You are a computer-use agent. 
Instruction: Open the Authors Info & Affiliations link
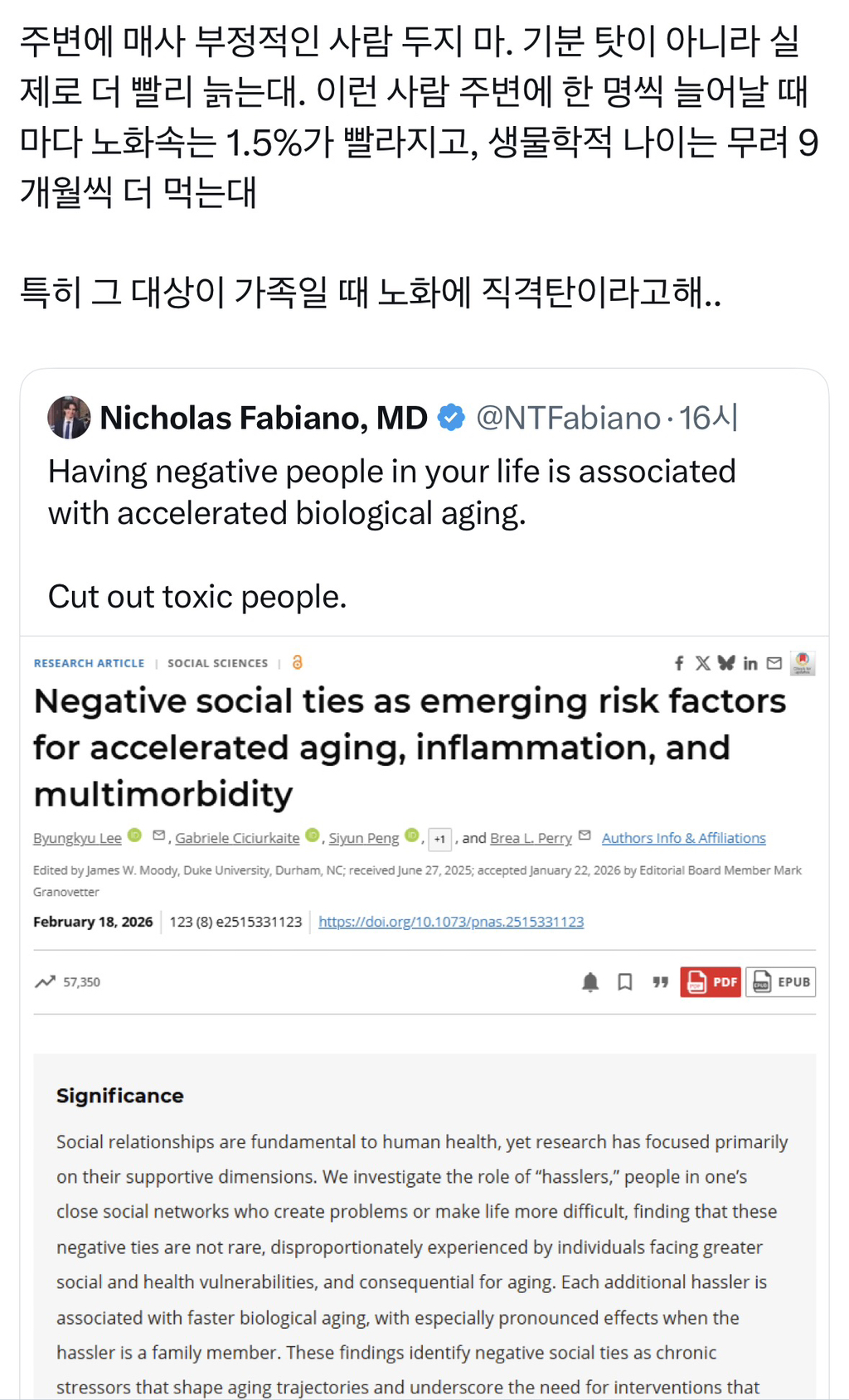pos(683,838)
